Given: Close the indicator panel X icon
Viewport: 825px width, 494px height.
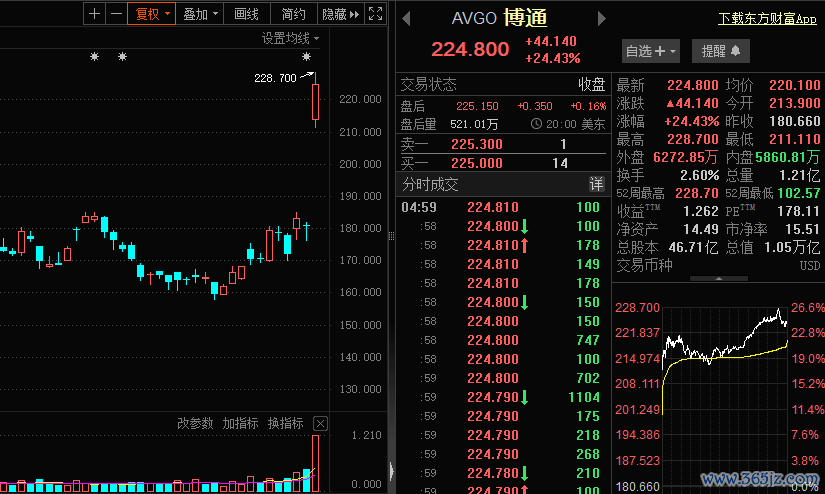Looking at the screenshot, I should point(320,423).
